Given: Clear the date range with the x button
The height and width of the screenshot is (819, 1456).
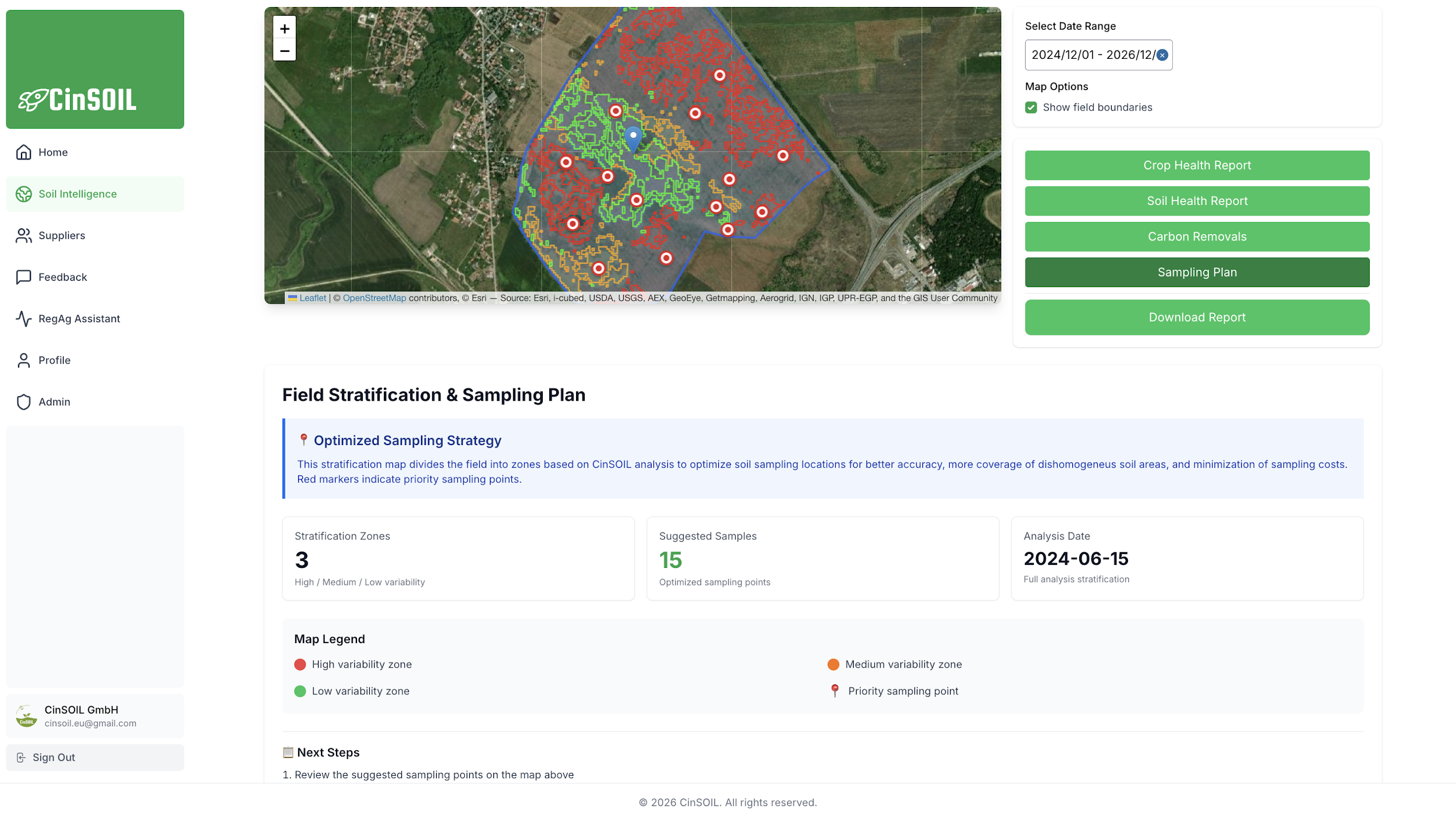Looking at the screenshot, I should 1162,55.
